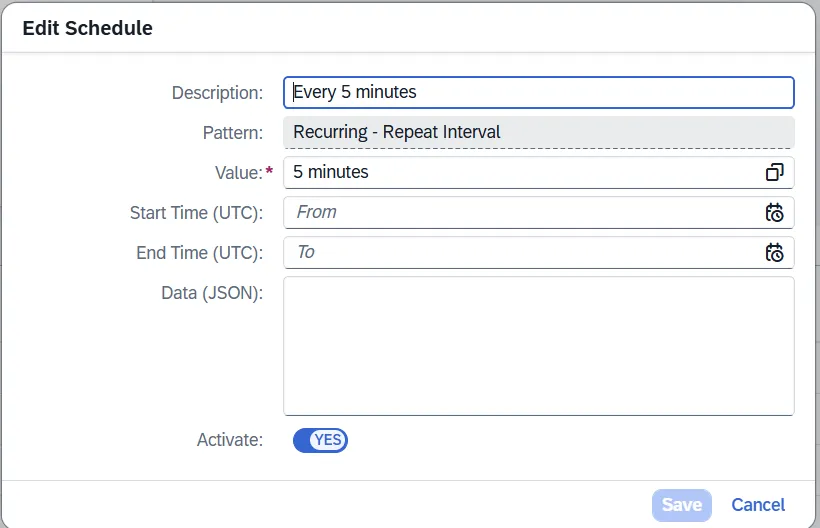Click the Description label
Screen dimensions: 820x528
217,93
